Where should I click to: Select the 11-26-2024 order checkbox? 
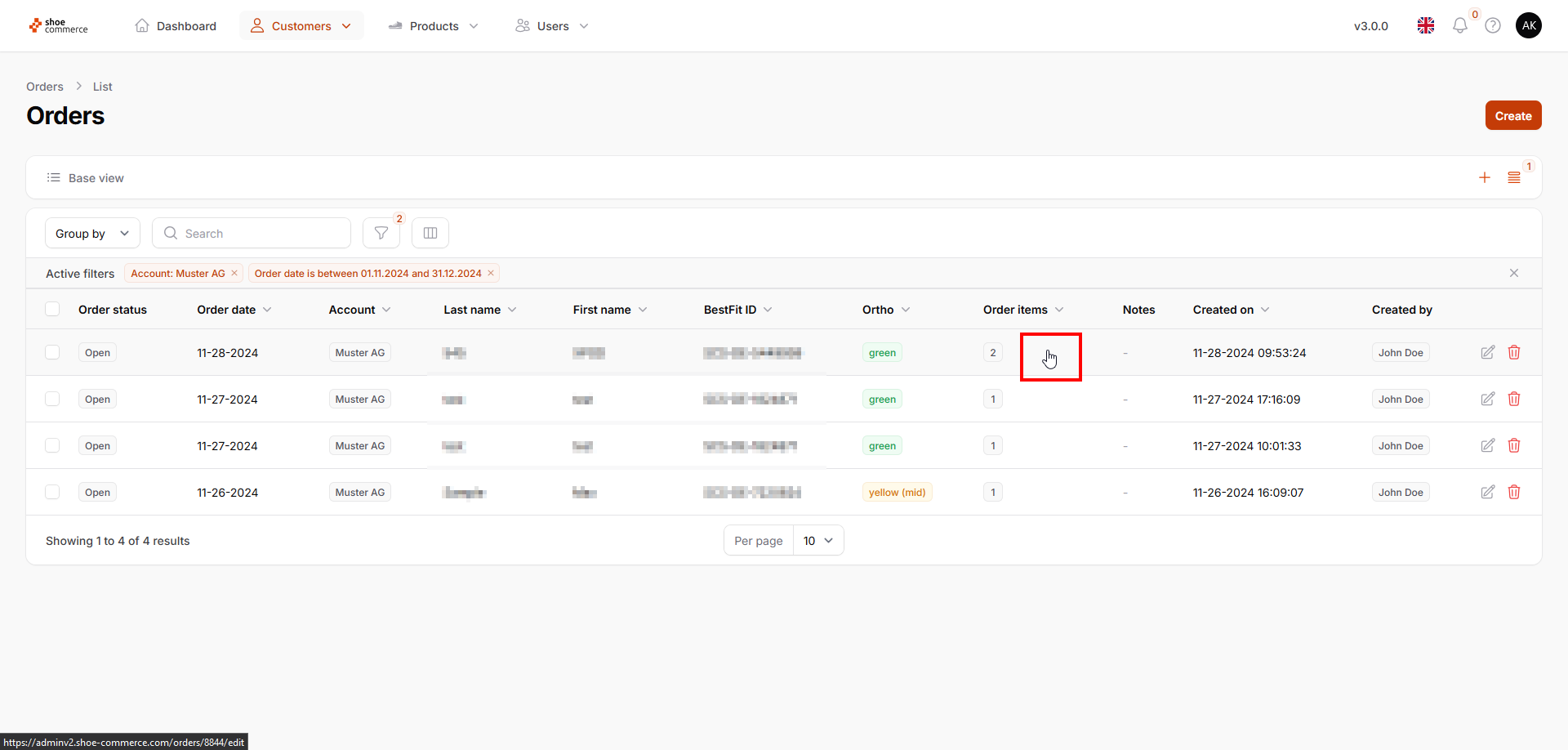(x=52, y=493)
